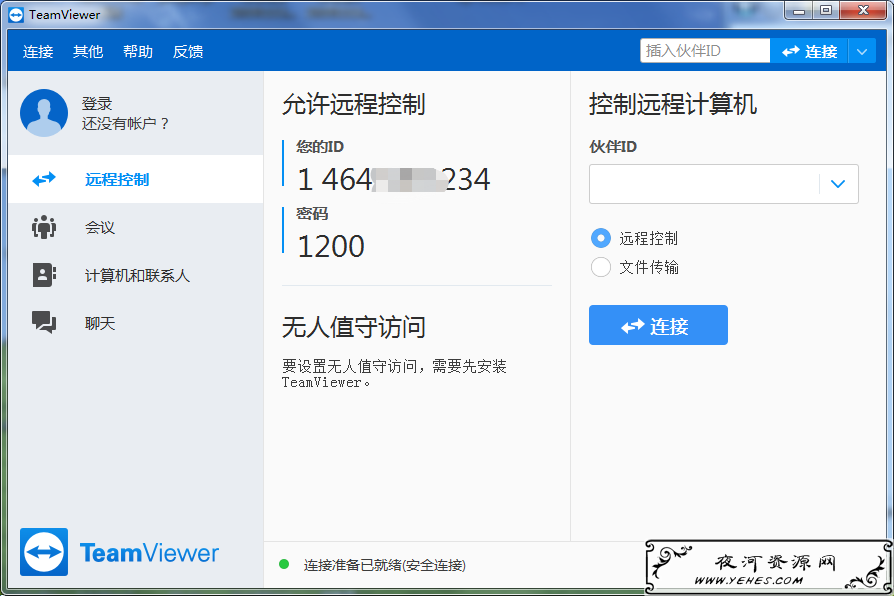
Task: Open the 伙伴ID history dropdown chevron
Action: 838,184
